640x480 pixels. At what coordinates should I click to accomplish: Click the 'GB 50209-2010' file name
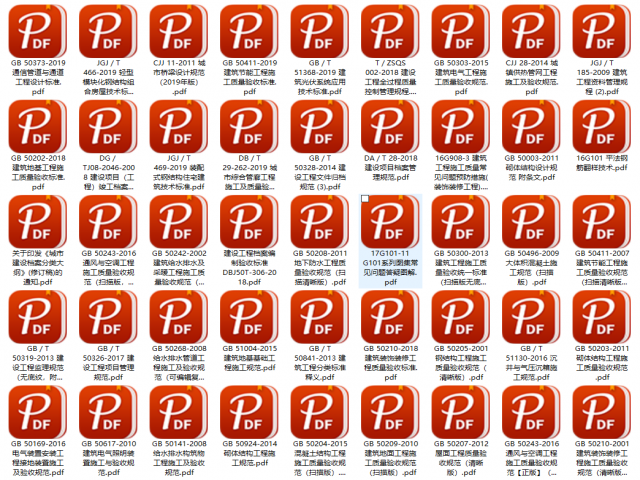point(390,458)
